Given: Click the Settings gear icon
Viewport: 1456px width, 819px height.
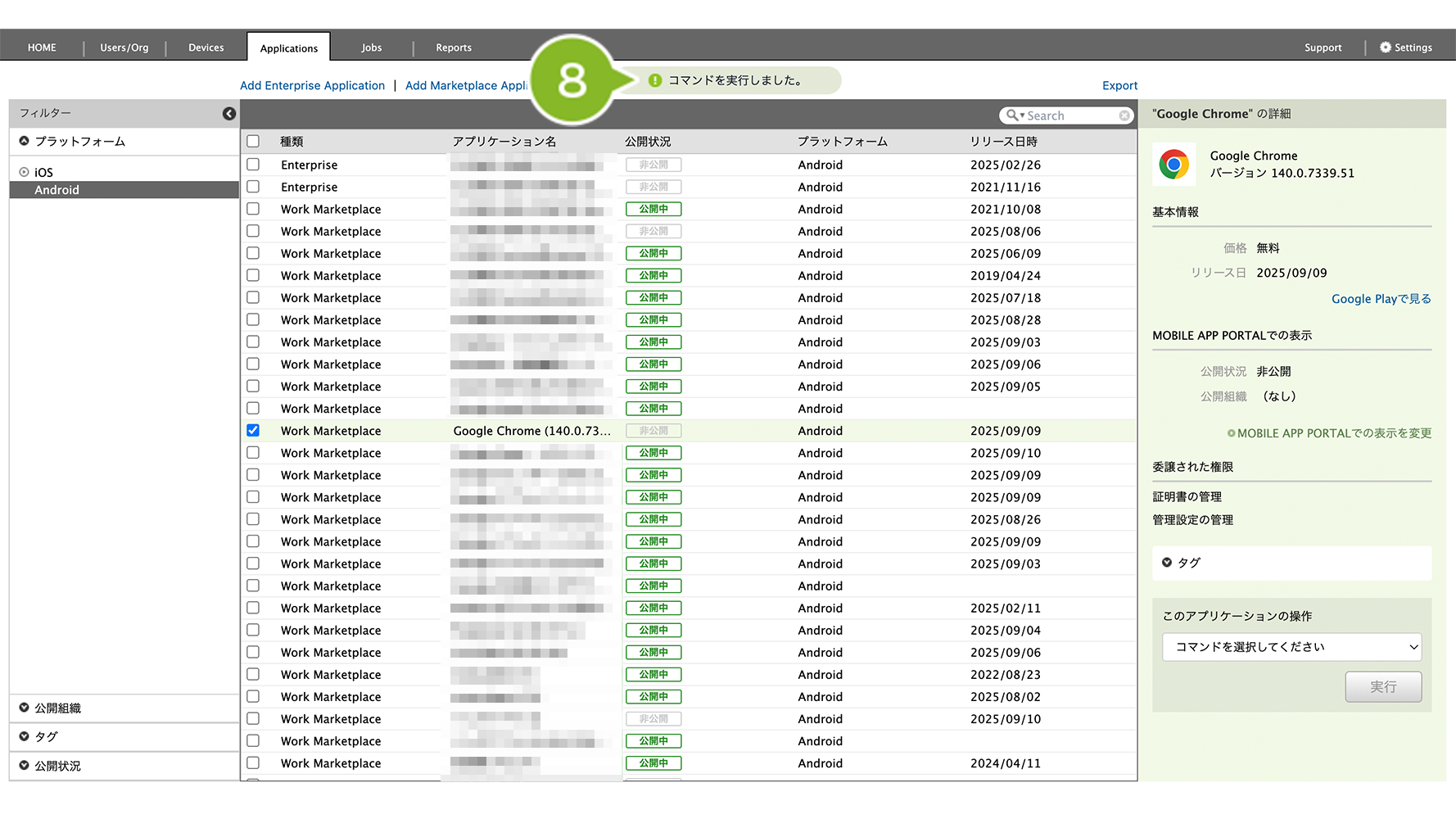Looking at the screenshot, I should pyautogui.click(x=1385, y=48).
